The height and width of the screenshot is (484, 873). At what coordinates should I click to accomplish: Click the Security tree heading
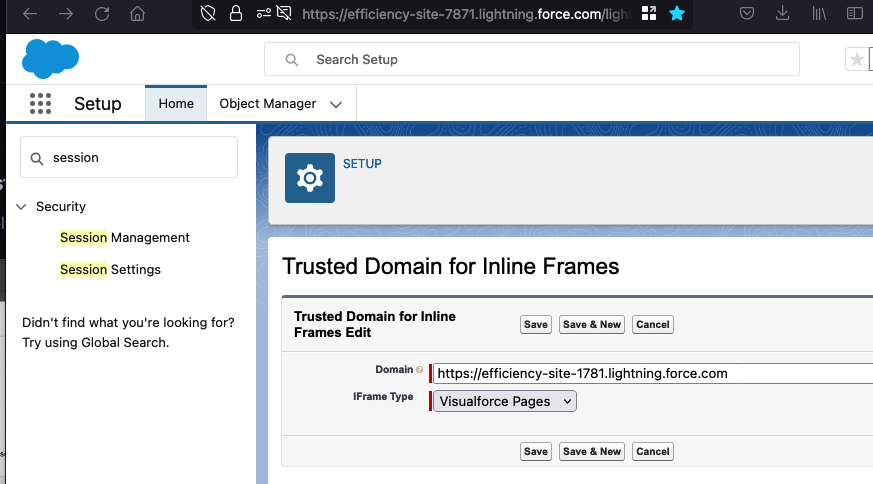point(61,207)
